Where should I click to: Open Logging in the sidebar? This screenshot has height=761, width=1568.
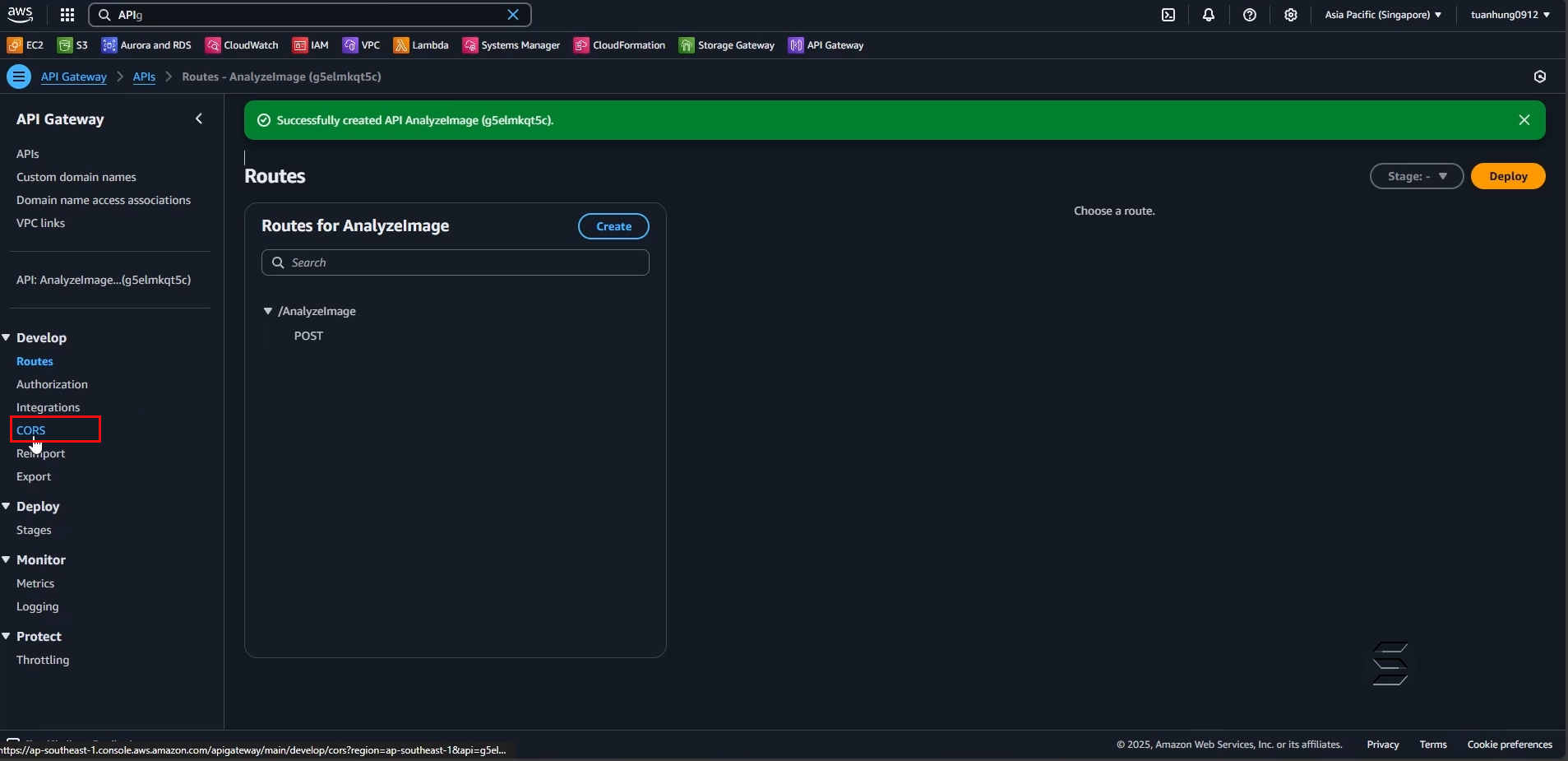pyautogui.click(x=38, y=606)
